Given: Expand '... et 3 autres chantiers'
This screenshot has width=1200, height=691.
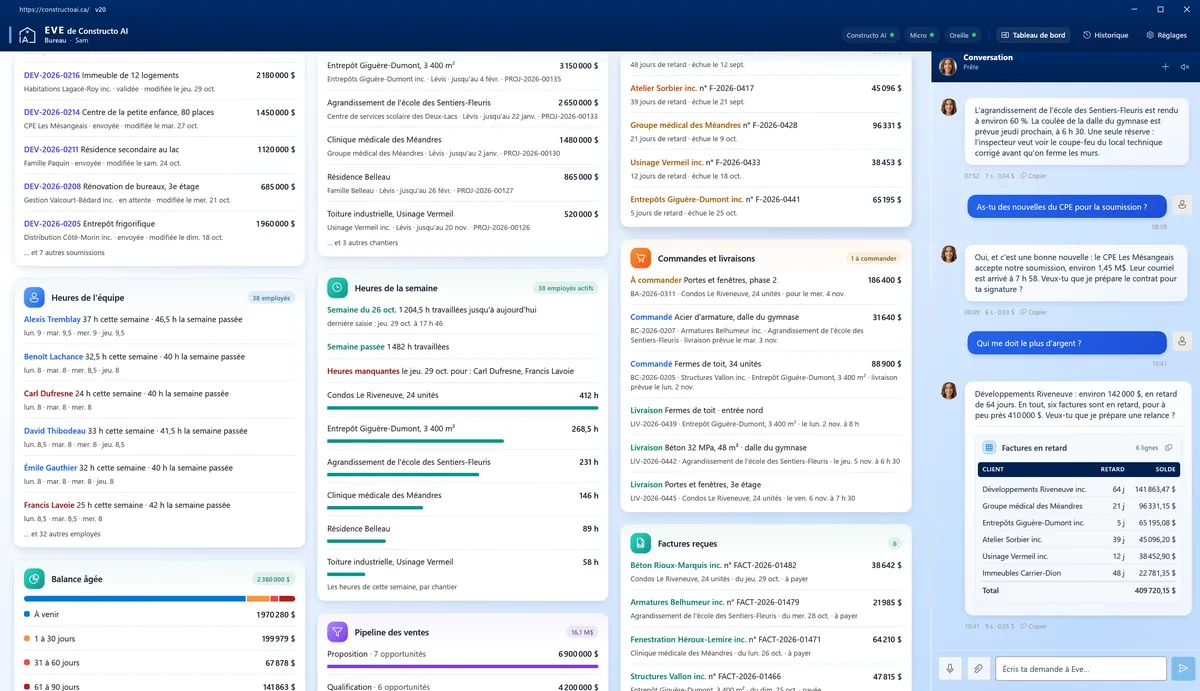Looking at the screenshot, I should [x=364, y=243].
